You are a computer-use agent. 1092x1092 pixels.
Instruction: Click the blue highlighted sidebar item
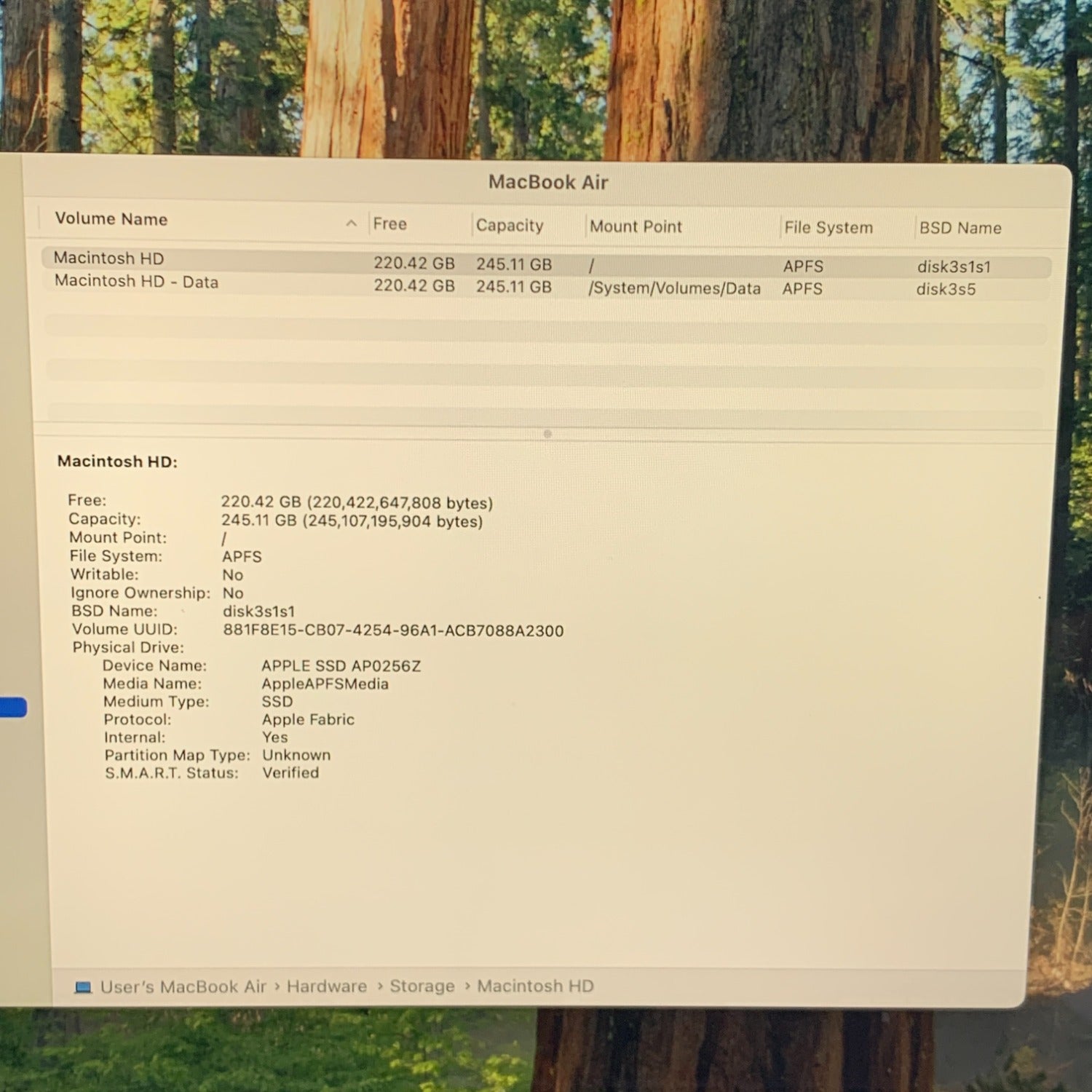point(13,707)
